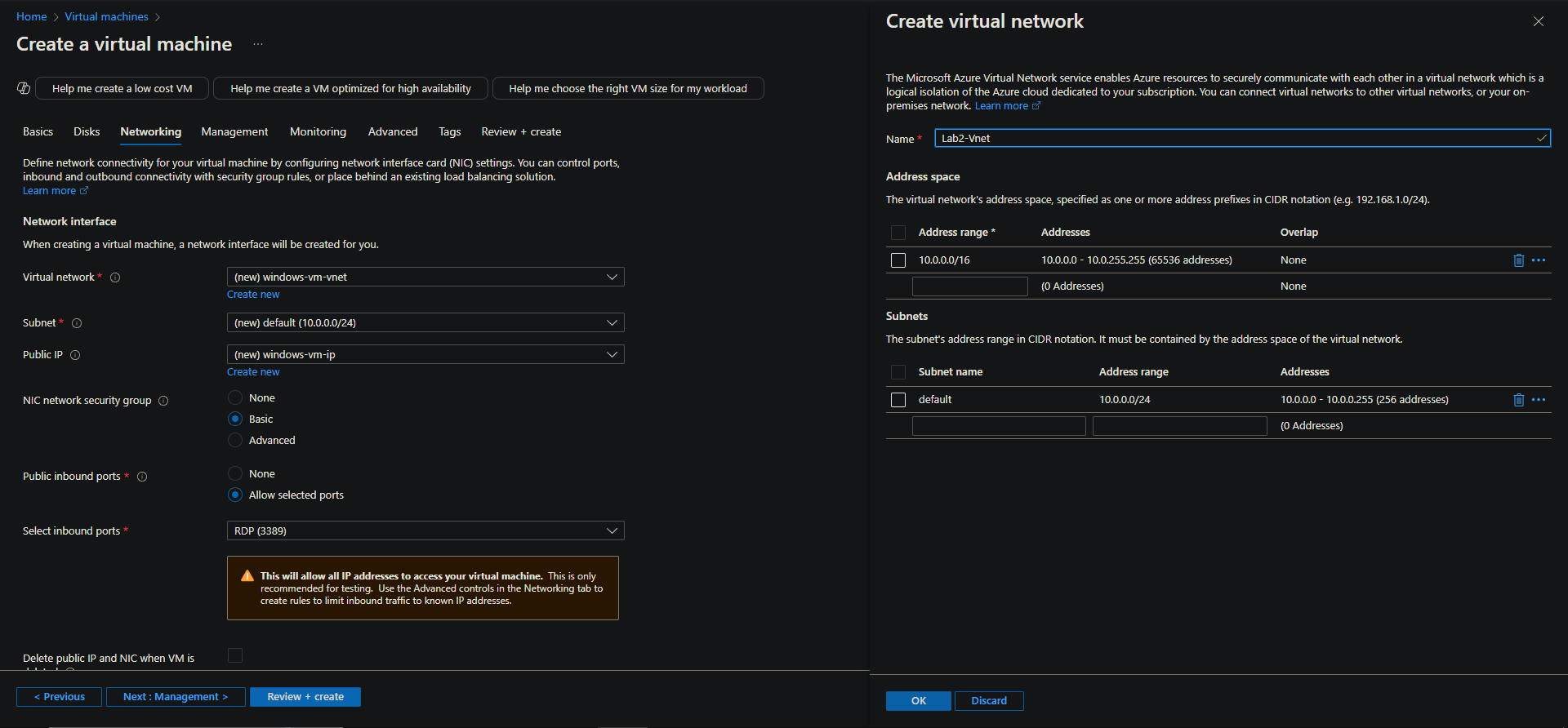
Task: Click the 10.0.0.0/24 subnet address range cell
Action: tap(1125, 400)
